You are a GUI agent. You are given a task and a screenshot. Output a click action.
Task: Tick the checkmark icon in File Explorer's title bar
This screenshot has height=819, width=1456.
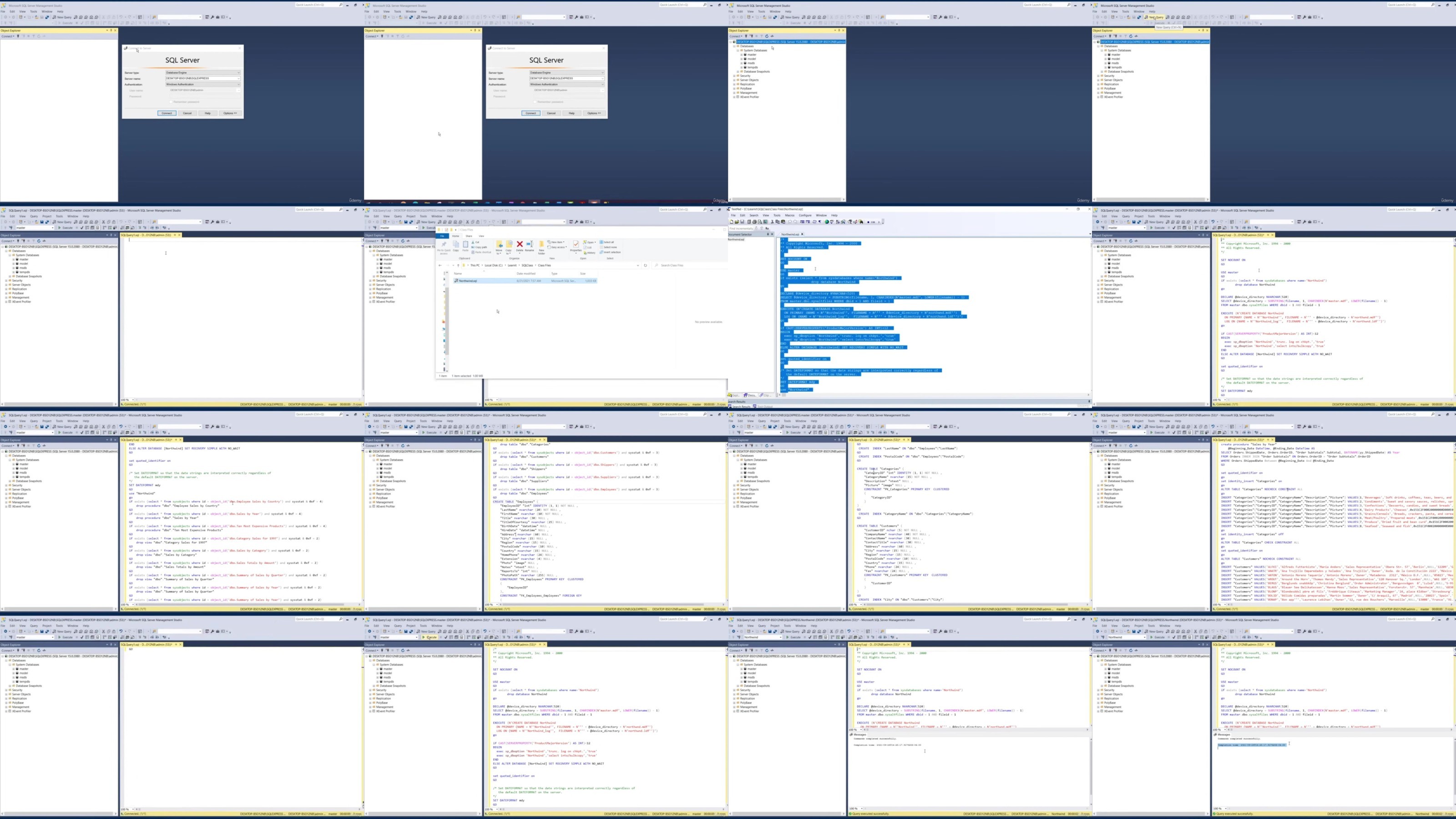point(446,230)
